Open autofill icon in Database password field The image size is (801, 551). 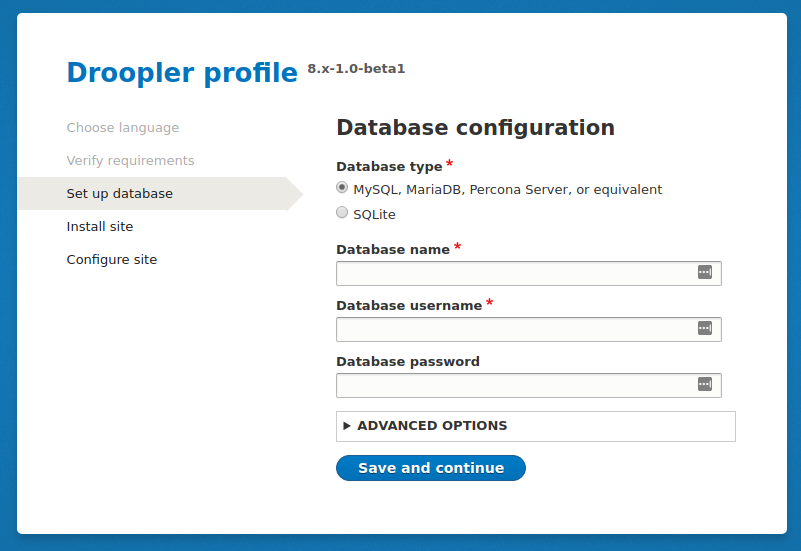(705, 384)
